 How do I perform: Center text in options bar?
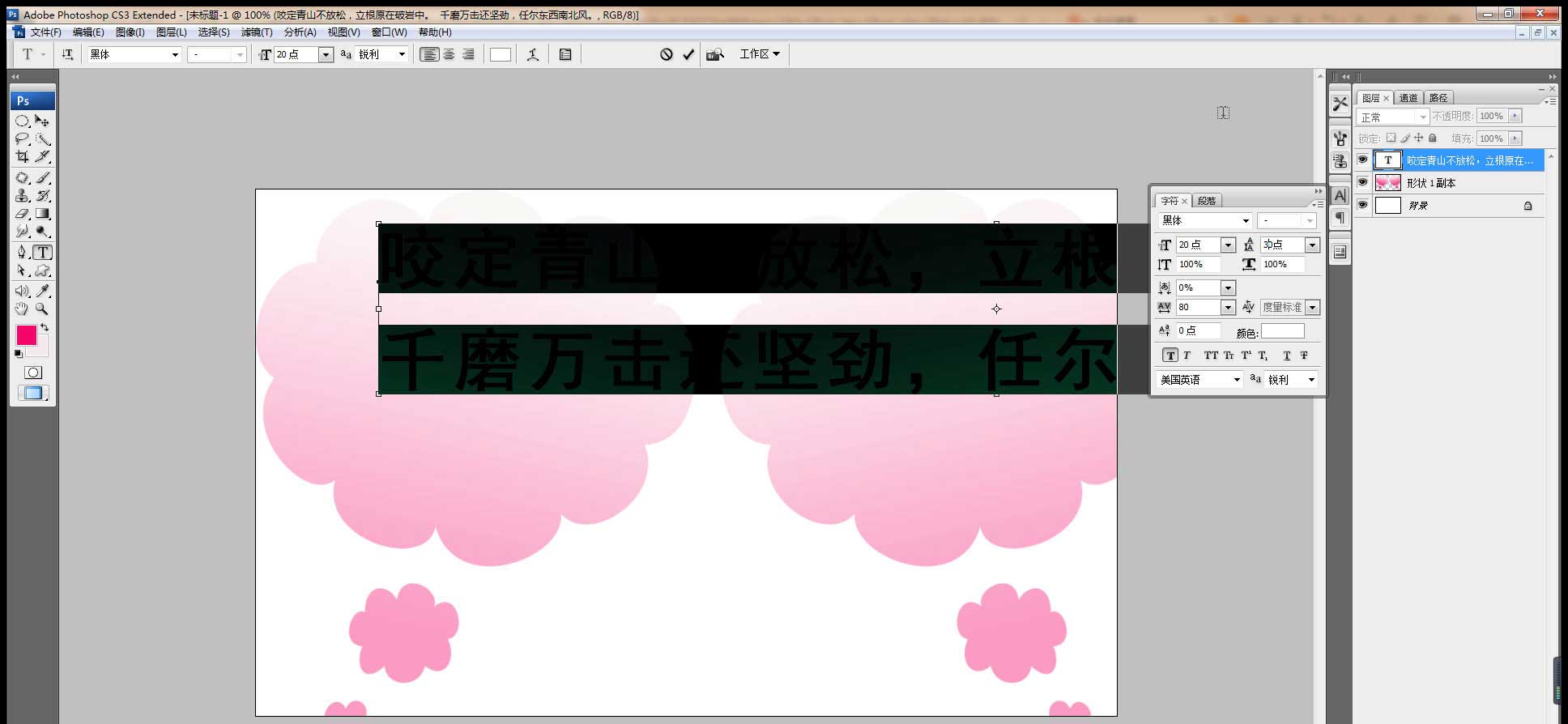pyautogui.click(x=449, y=54)
